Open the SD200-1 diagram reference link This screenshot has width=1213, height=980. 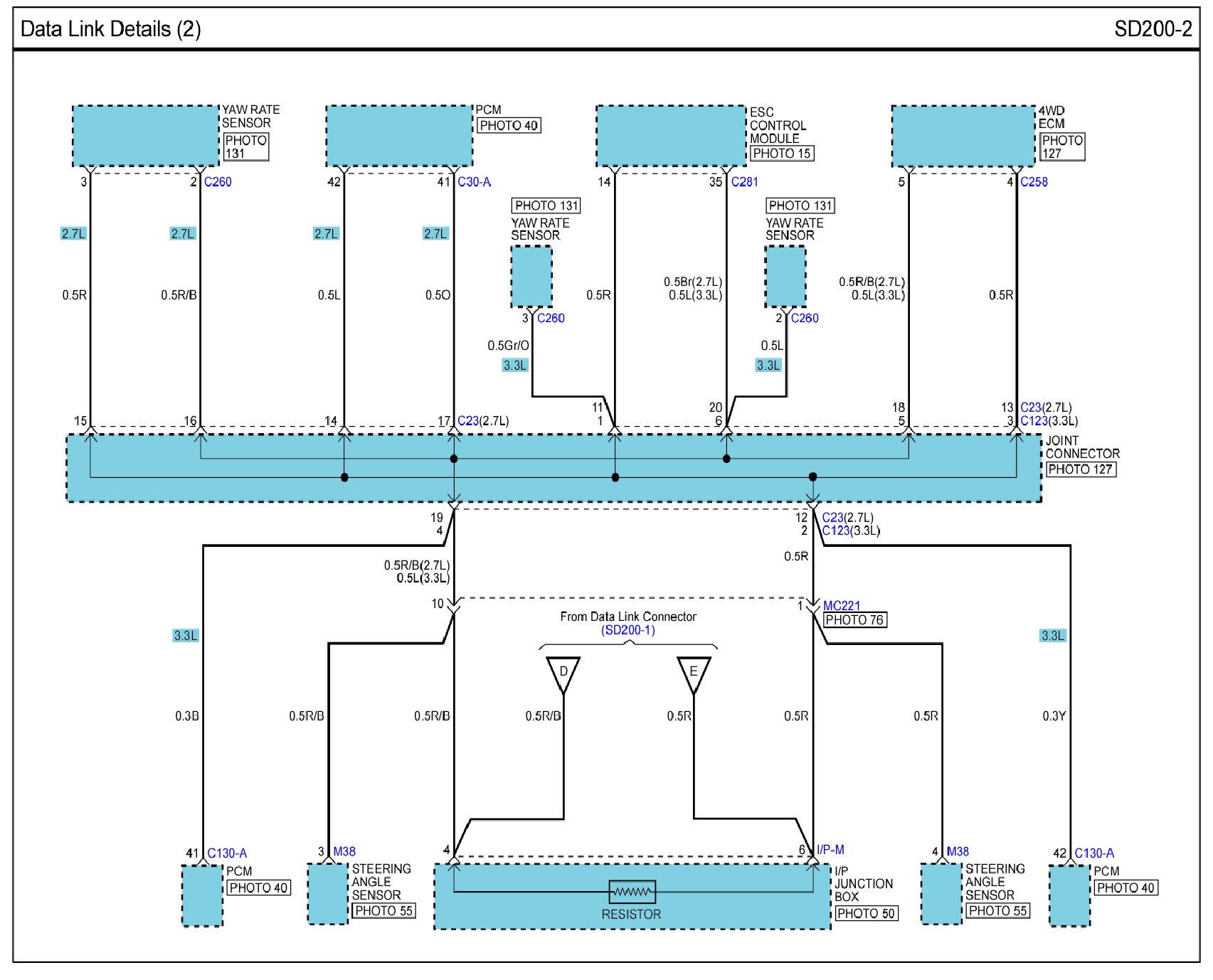(627, 630)
